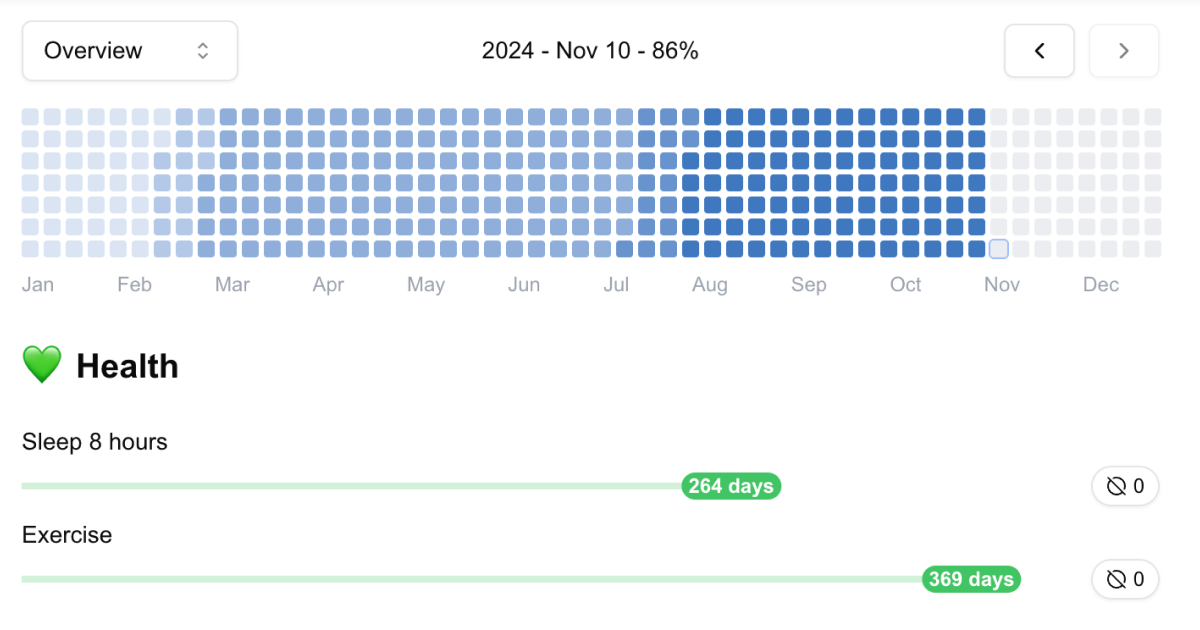Click the 2024 - Nov 10 - 86% header
Image resolution: width=1200 pixels, height=630 pixels.
pos(590,51)
